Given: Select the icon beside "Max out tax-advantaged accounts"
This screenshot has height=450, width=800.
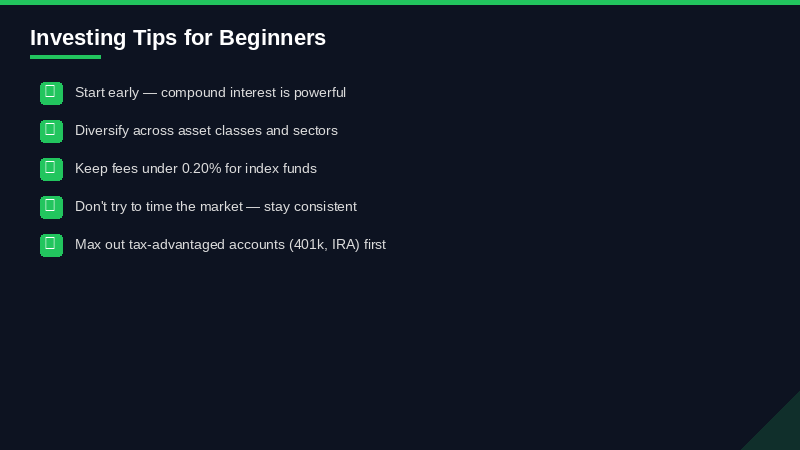Looking at the screenshot, I should [x=51, y=245].
